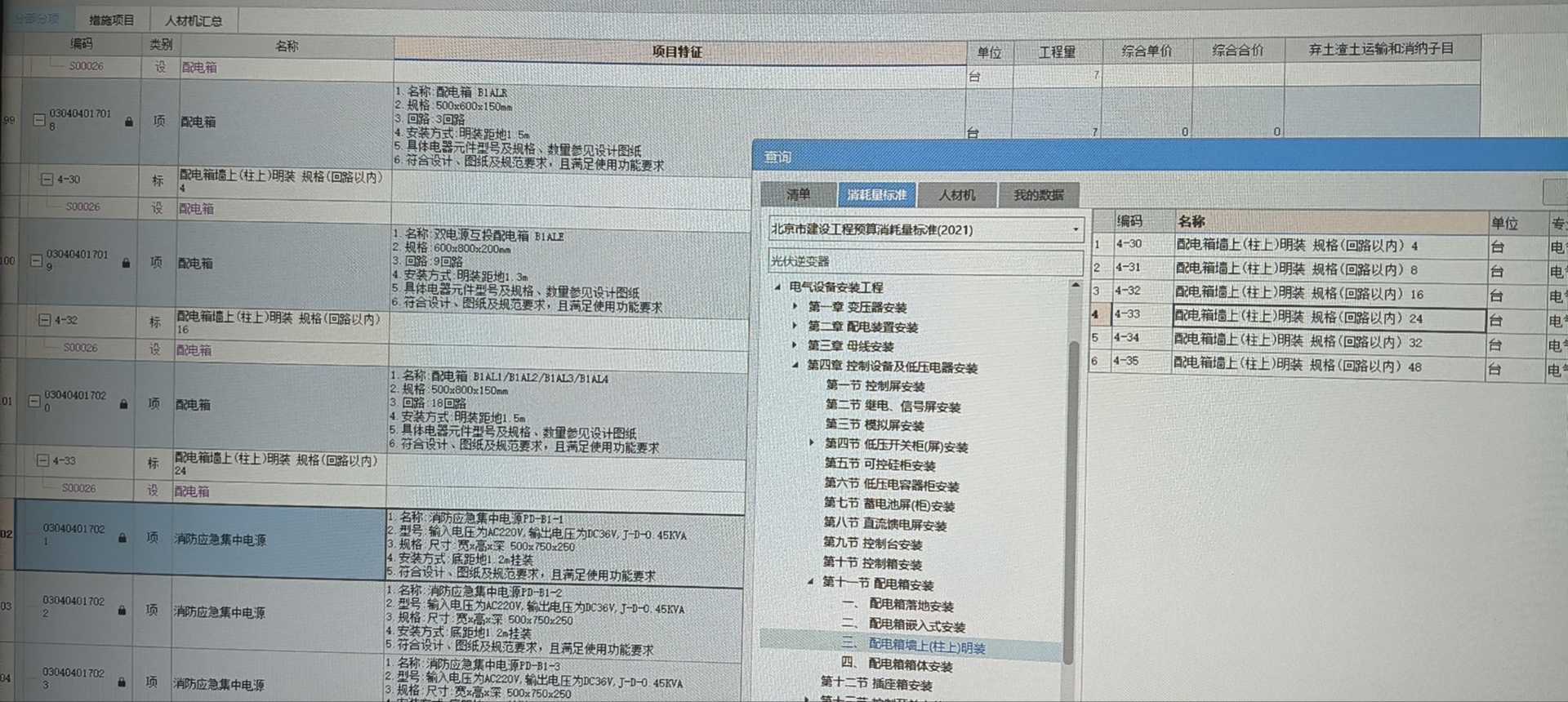Expand the 第三章 母线安装 tree node

point(795,345)
